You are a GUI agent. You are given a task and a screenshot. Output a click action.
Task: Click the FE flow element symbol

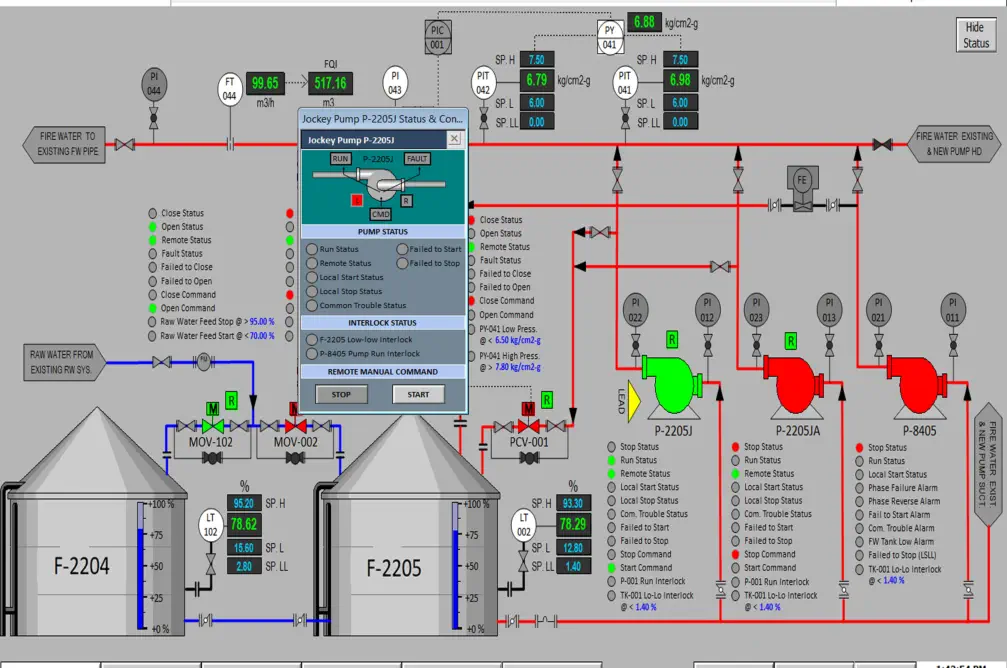point(800,179)
